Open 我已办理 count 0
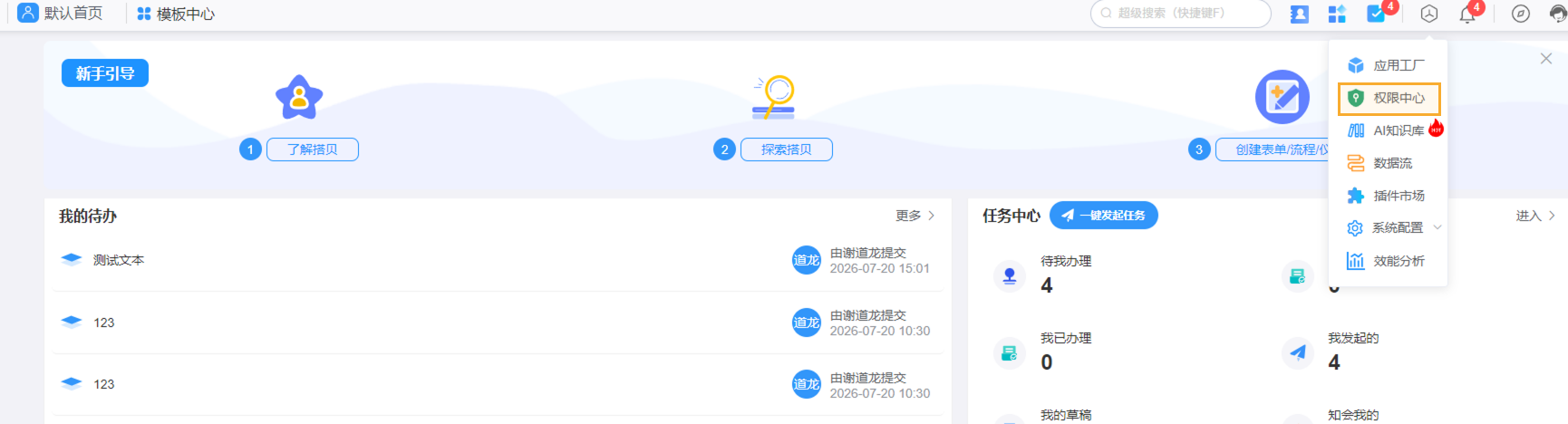 point(1047,362)
